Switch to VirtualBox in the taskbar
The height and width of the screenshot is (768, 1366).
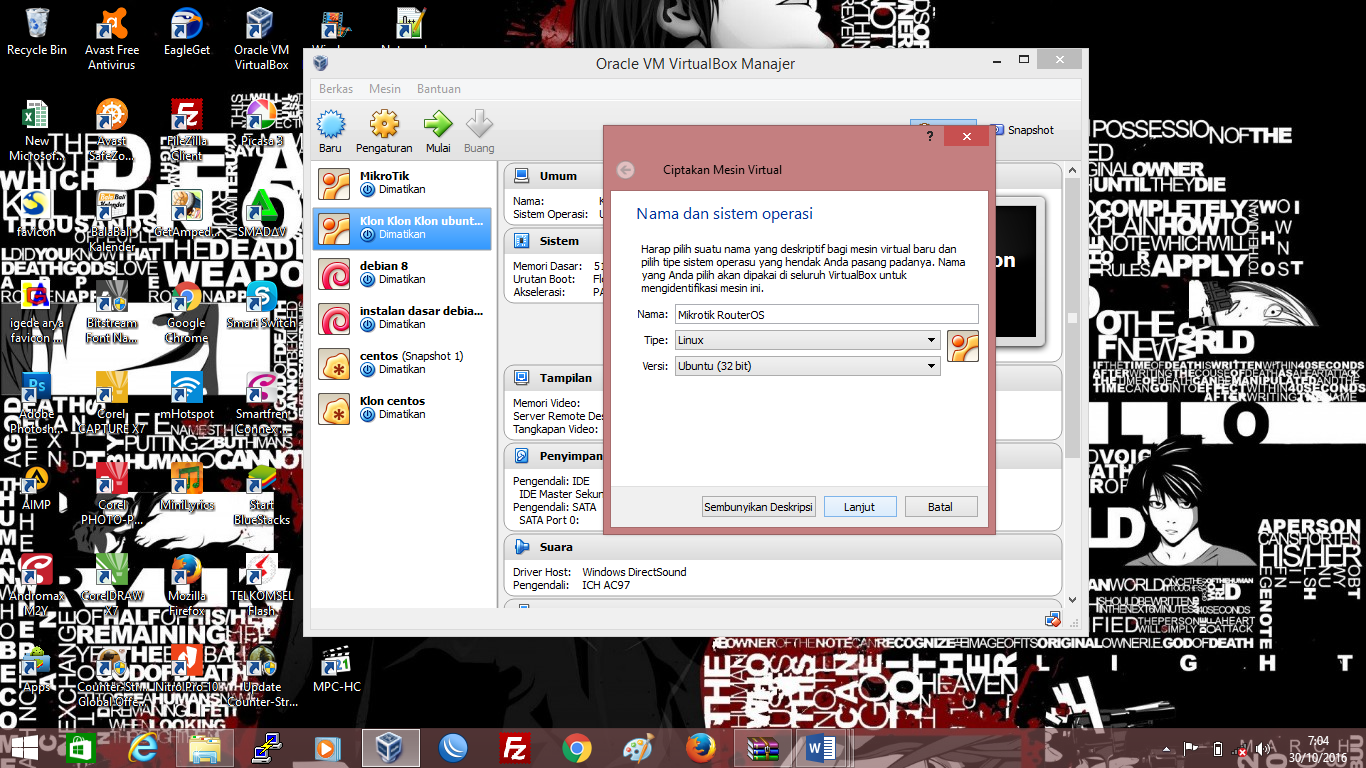click(x=391, y=748)
